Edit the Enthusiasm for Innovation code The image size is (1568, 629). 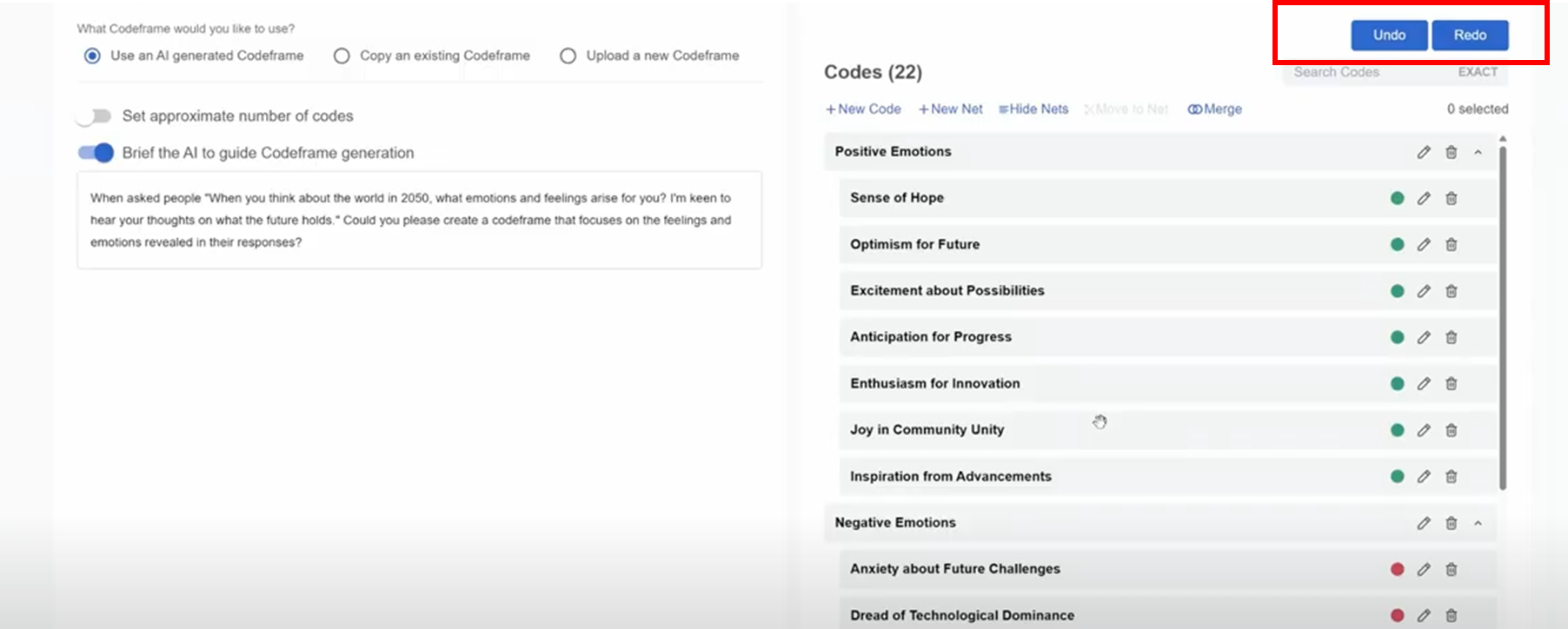tap(1423, 384)
